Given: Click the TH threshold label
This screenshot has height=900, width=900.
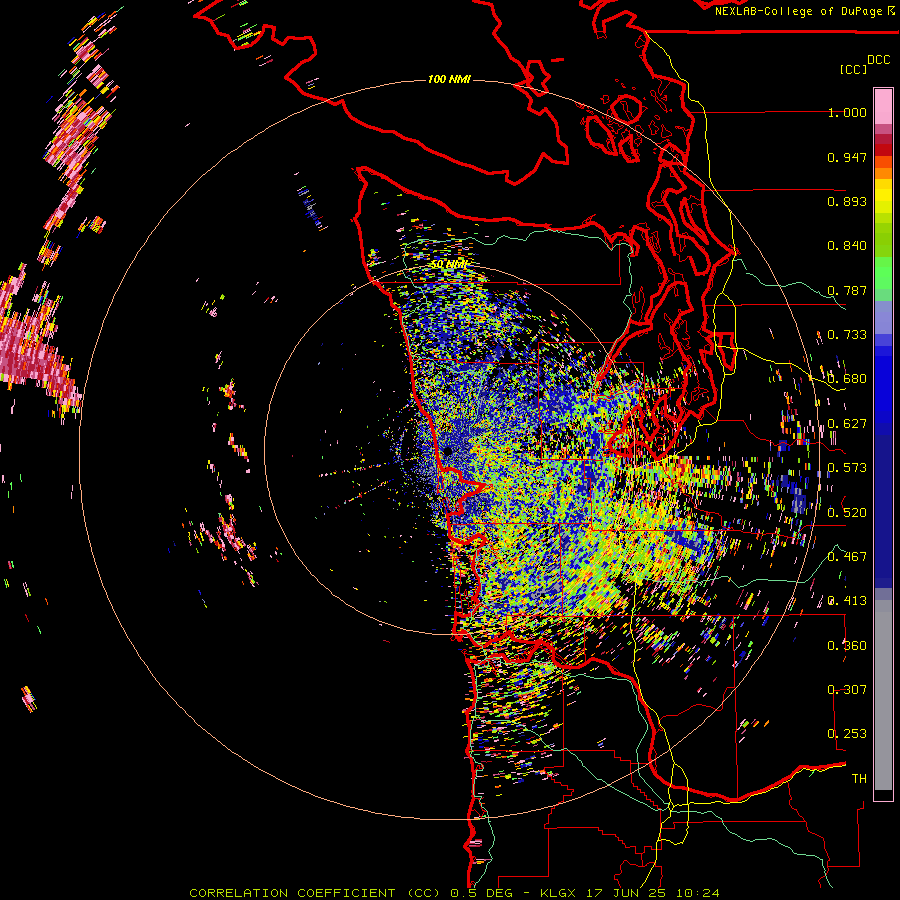Looking at the screenshot, I should pyautogui.click(x=859, y=779).
